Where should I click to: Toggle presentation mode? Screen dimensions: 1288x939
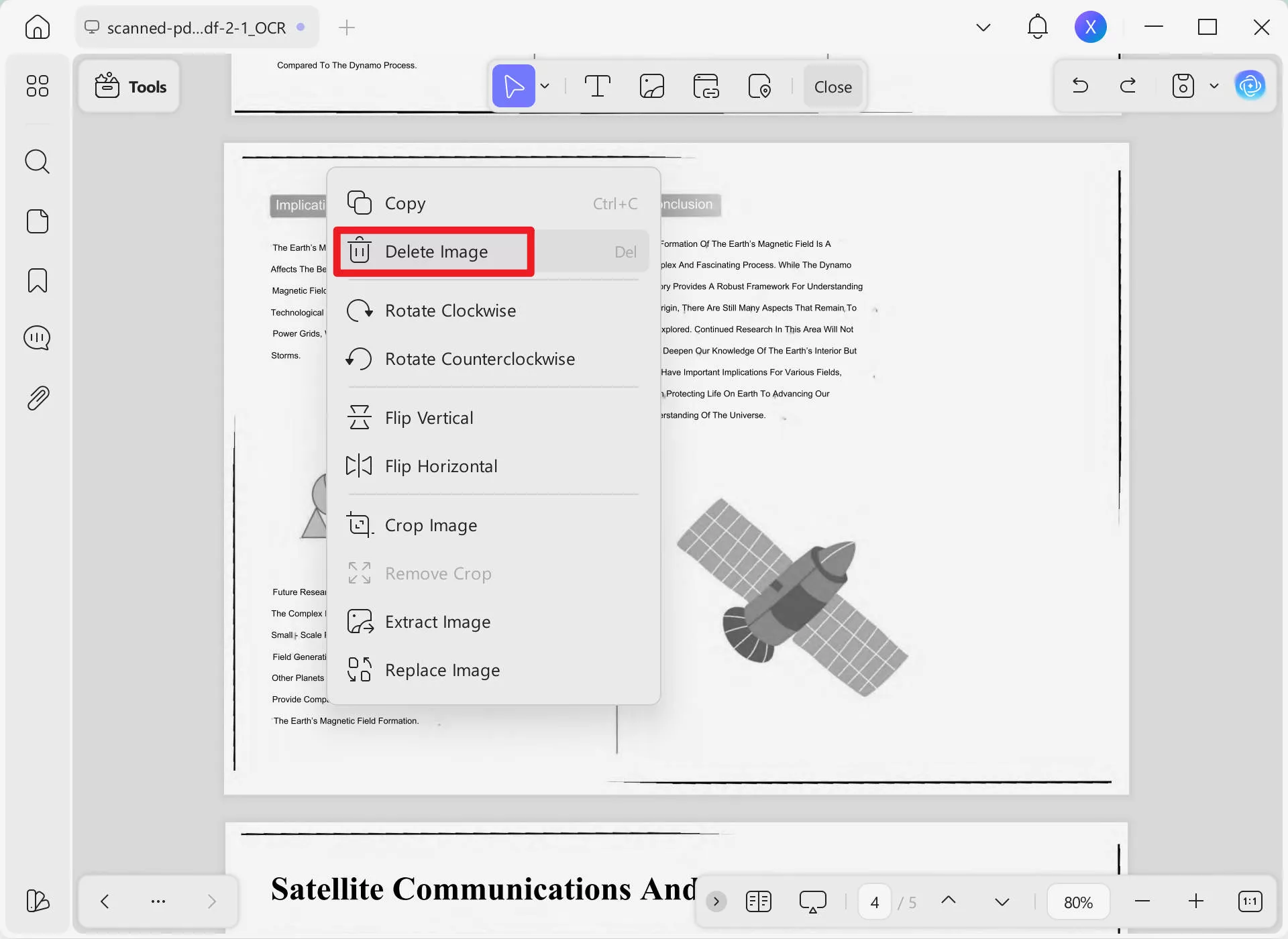click(x=812, y=901)
